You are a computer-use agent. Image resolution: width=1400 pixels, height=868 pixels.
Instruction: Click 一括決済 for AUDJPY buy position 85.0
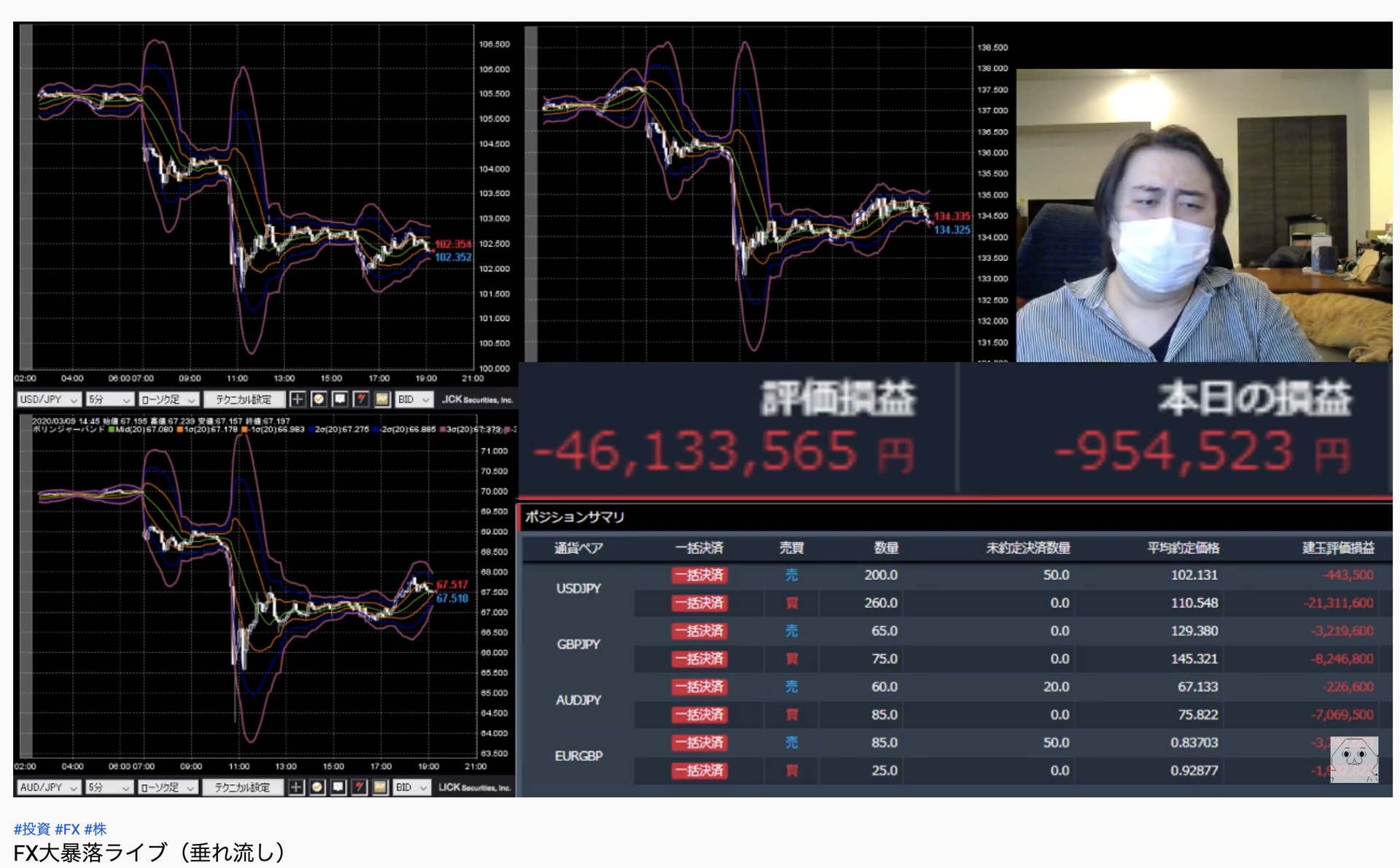(699, 715)
